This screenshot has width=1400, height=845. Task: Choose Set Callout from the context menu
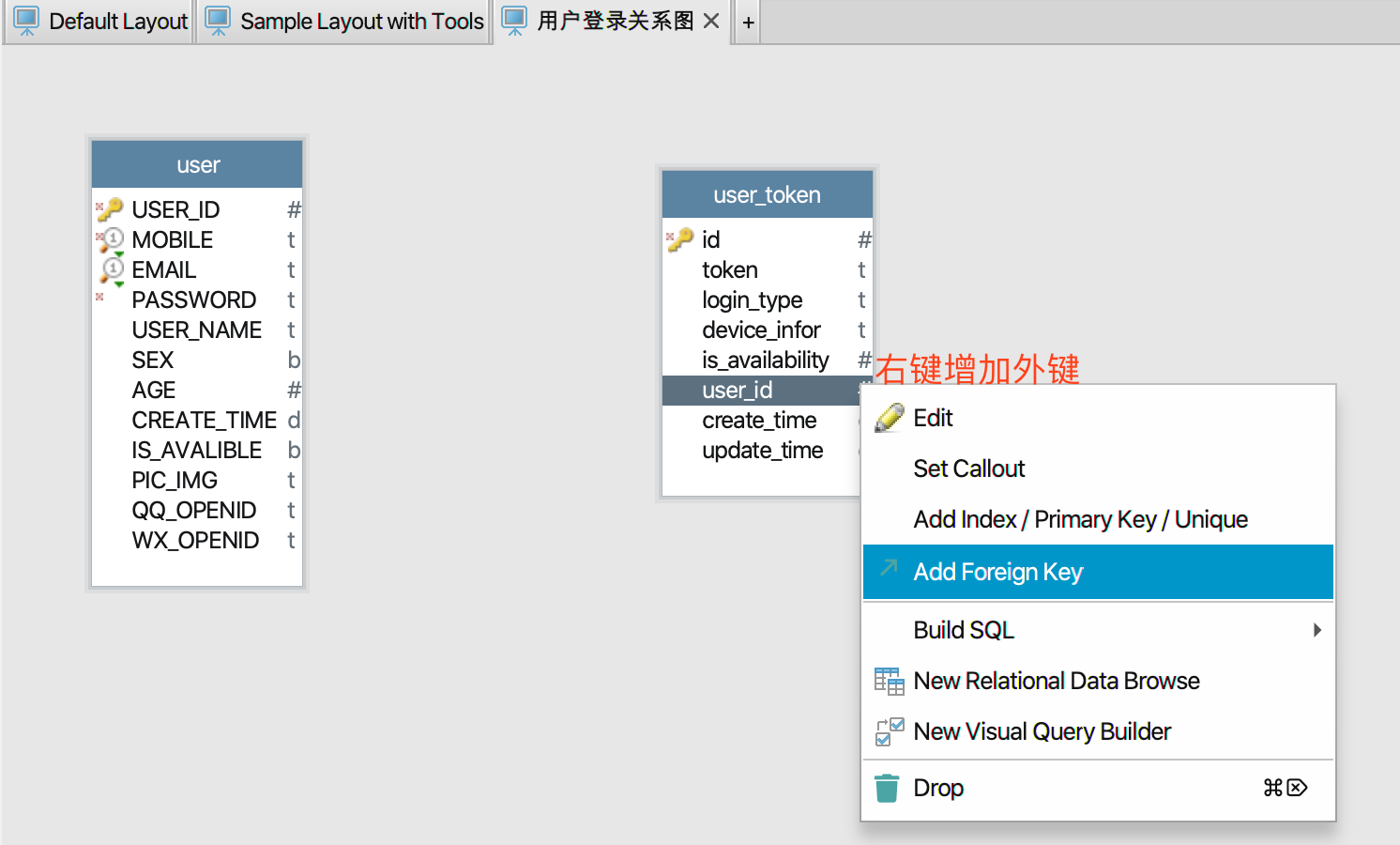click(x=1098, y=469)
